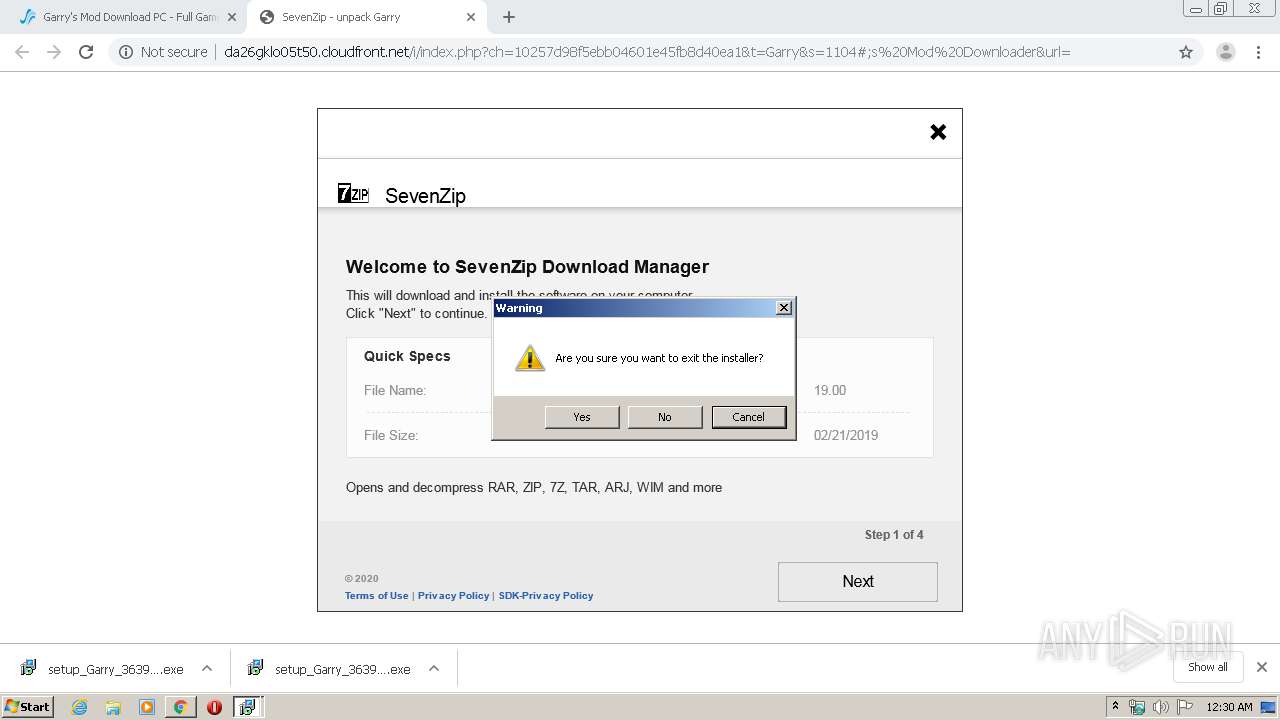Go forward in browser history
Viewport: 1280px width, 720px height.
(54, 52)
